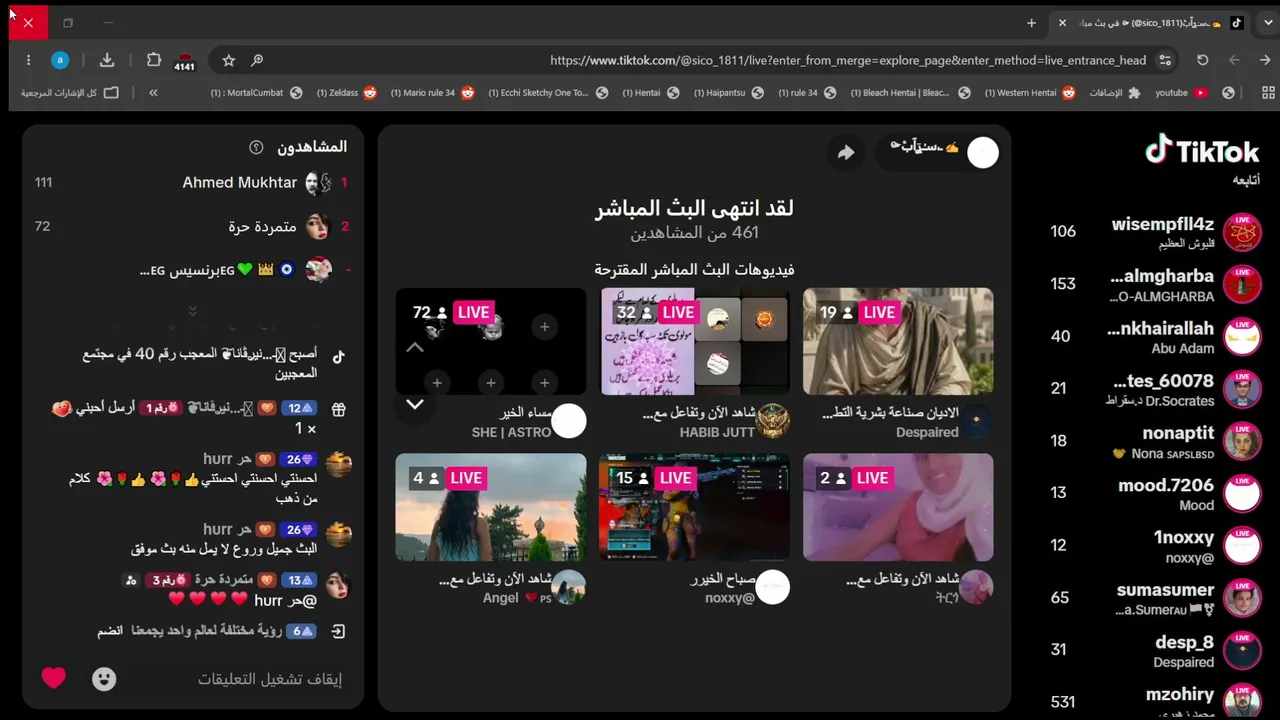
Task: Open desp_8 in the following list
Action: click(x=1156, y=650)
